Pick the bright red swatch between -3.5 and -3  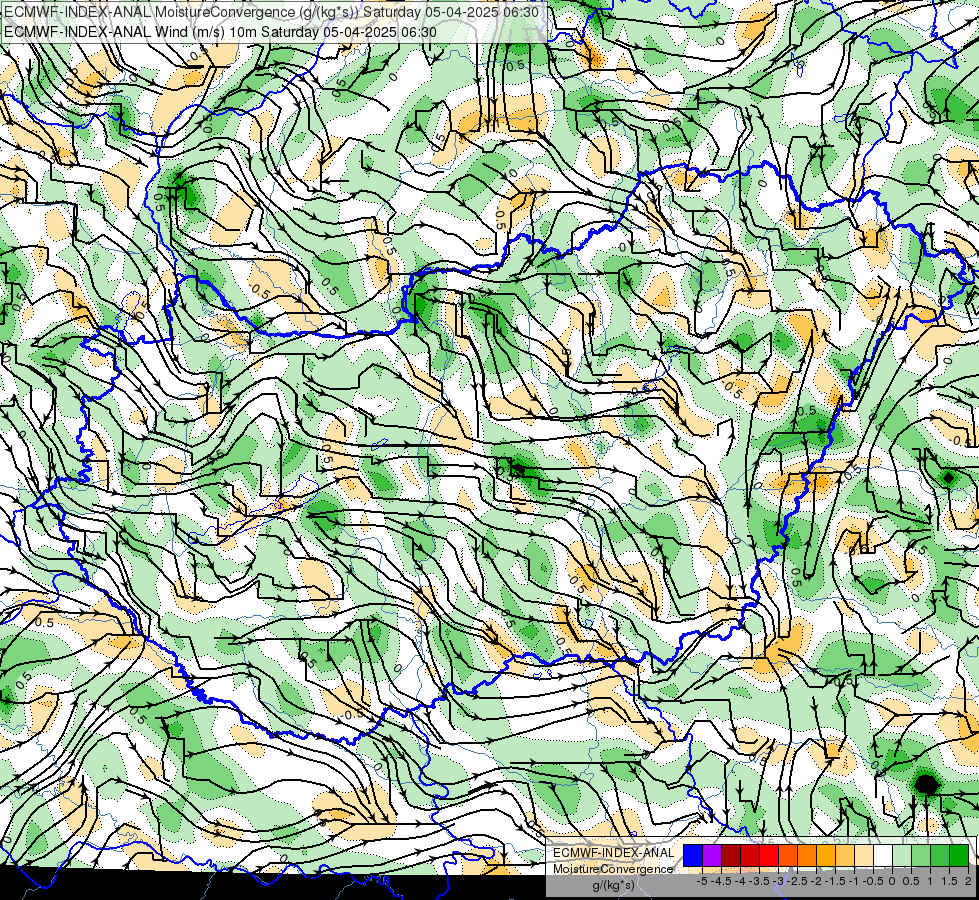tap(769, 855)
